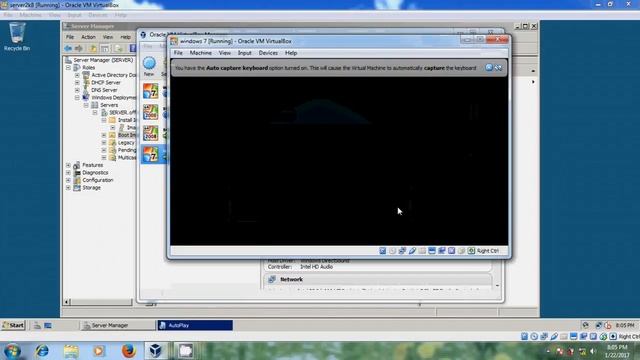Click the New VM button in VirtualBox Manager

tap(149, 67)
